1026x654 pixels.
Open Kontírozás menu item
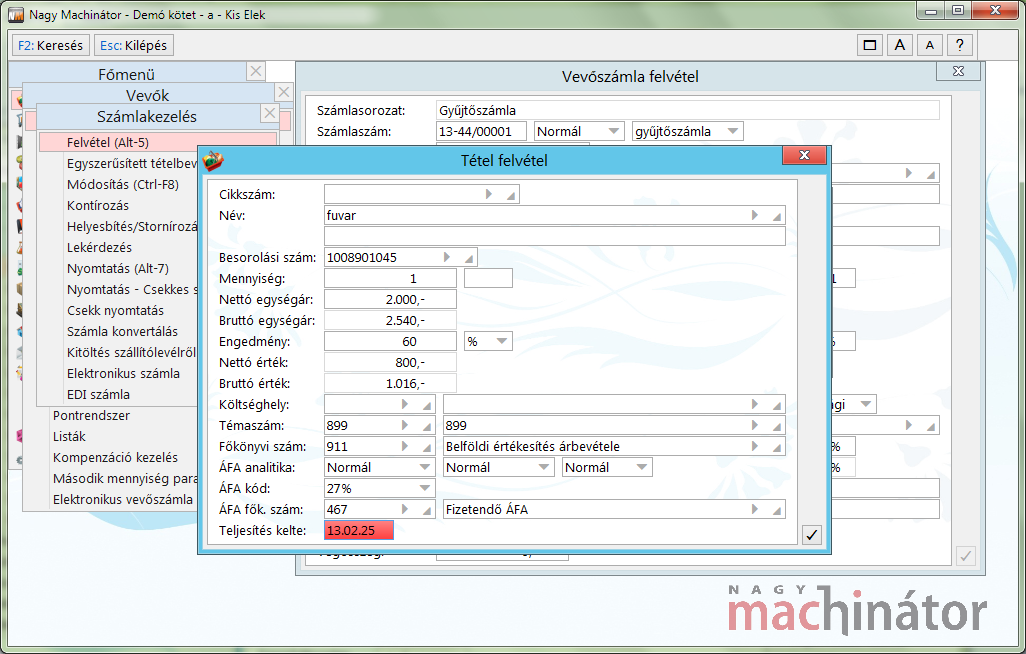[97, 206]
